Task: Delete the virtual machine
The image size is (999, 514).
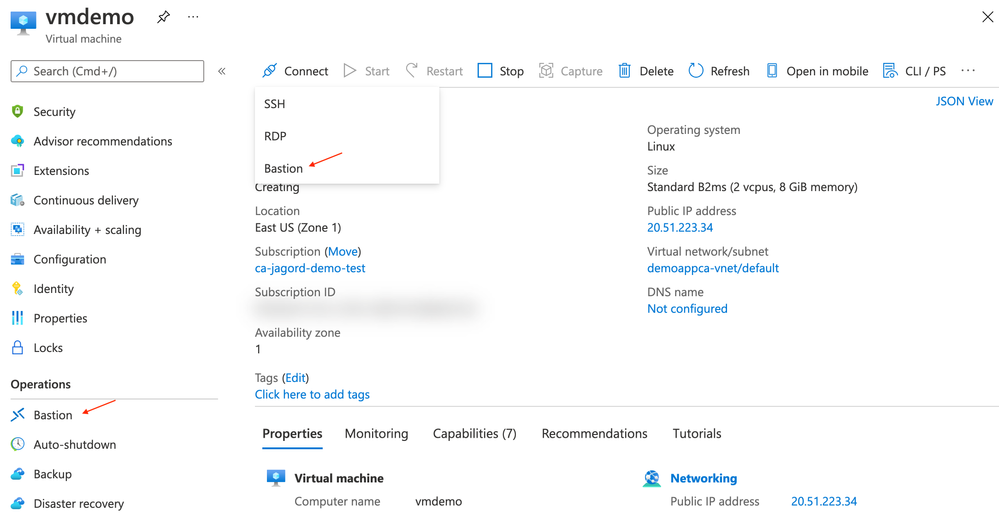Action: pos(646,71)
